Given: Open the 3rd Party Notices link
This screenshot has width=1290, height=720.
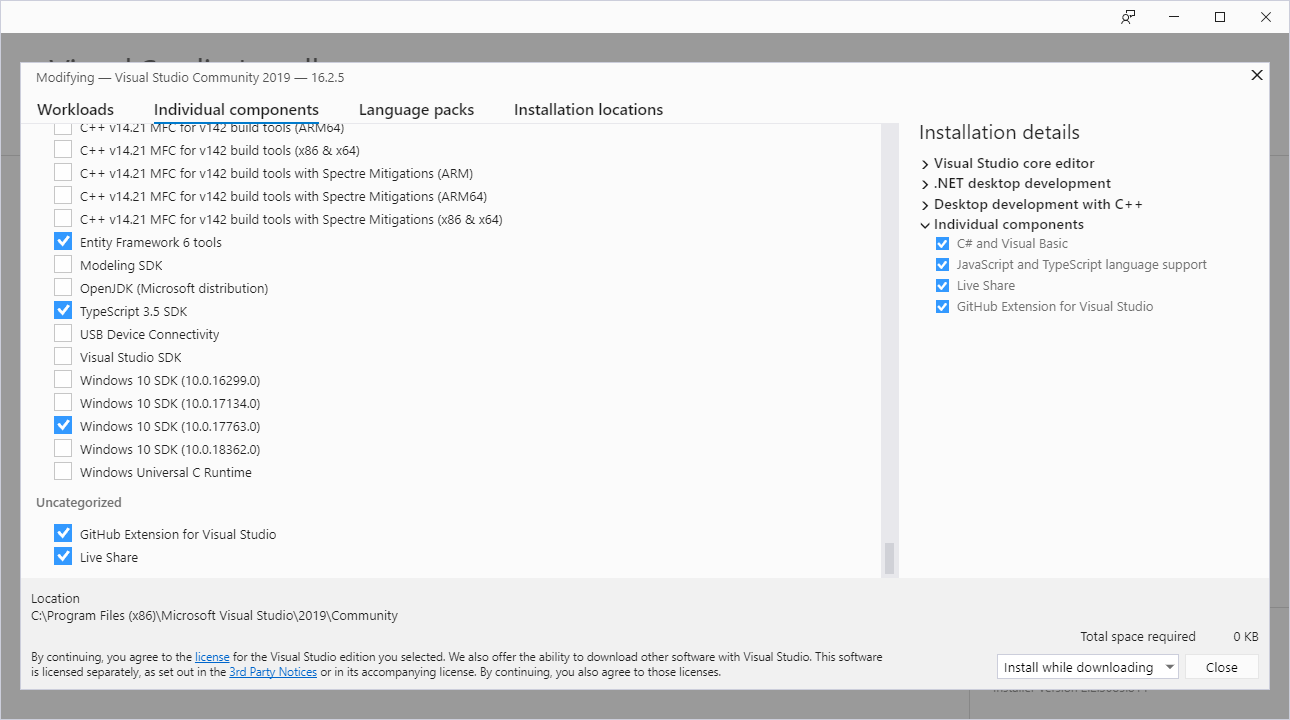Looking at the screenshot, I should pyautogui.click(x=273, y=672).
